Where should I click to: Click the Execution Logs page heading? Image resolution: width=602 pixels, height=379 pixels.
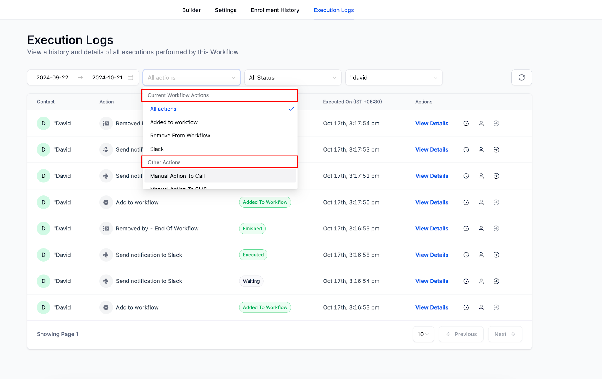click(x=70, y=40)
